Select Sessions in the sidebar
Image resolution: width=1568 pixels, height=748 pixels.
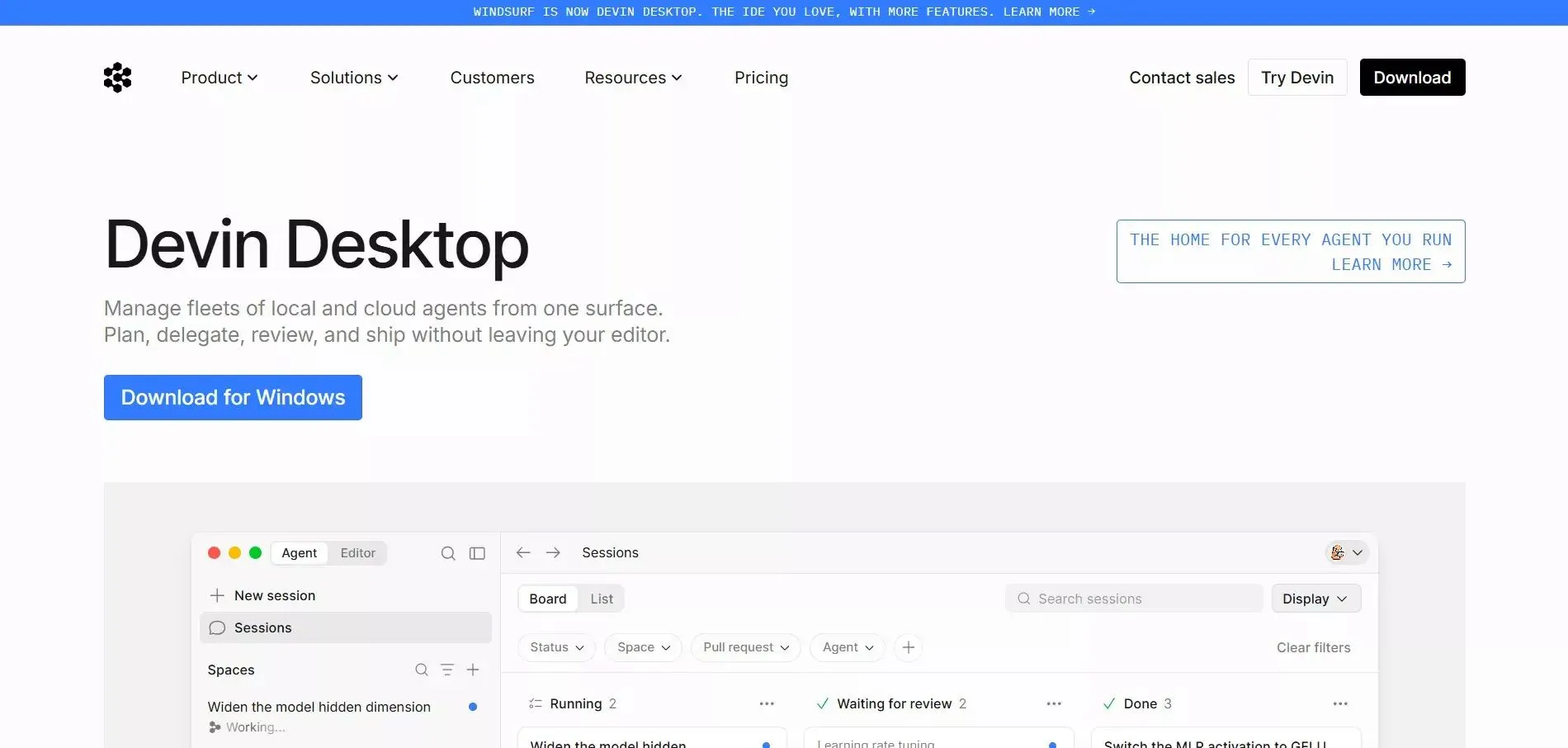pyautogui.click(x=346, y=627)
